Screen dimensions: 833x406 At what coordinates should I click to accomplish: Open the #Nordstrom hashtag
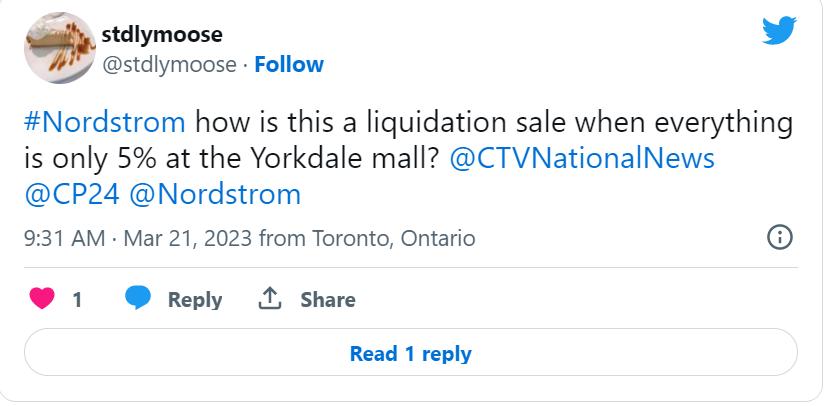tap(103, 124)
